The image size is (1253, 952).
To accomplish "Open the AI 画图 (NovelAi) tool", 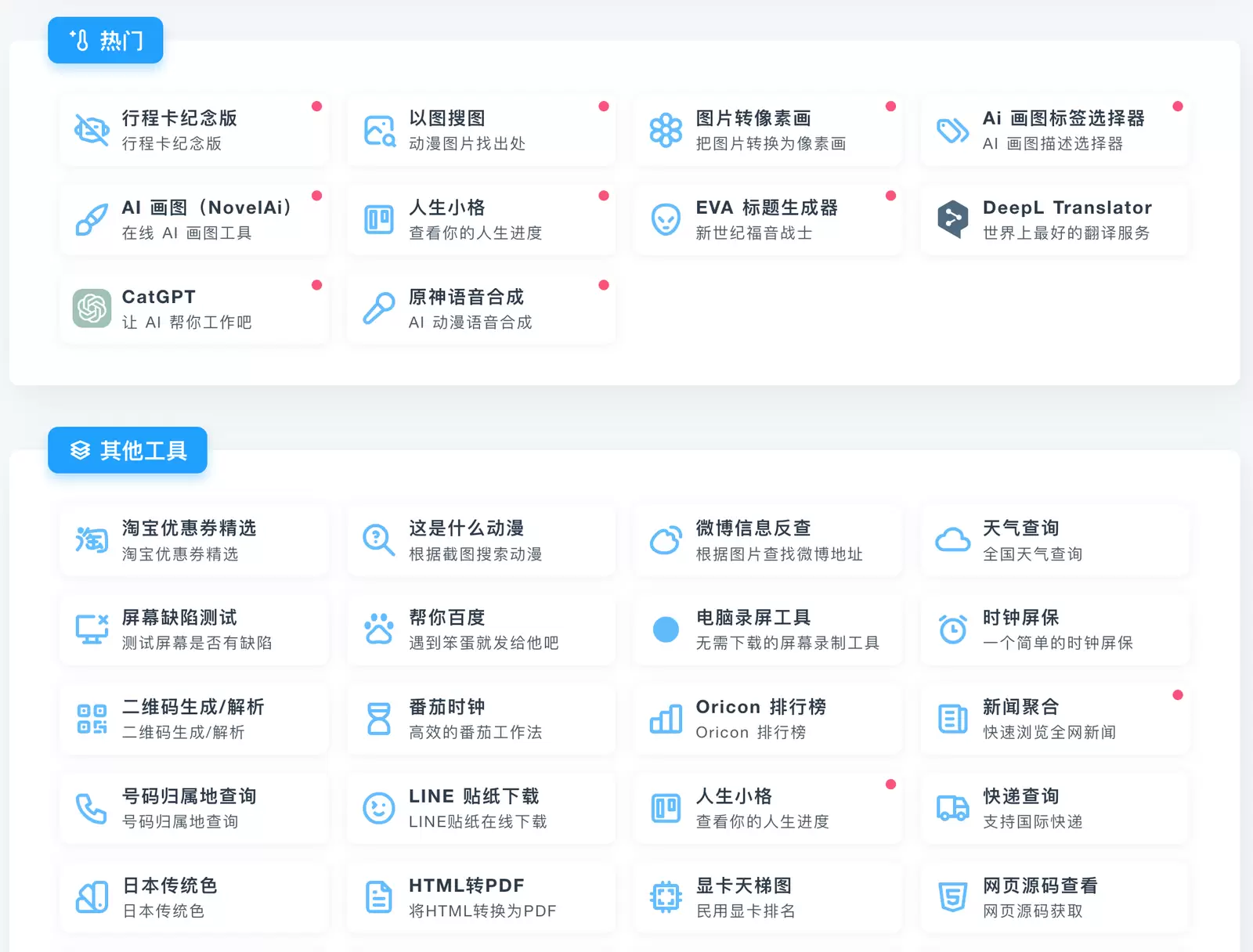I will coord(193,219).
